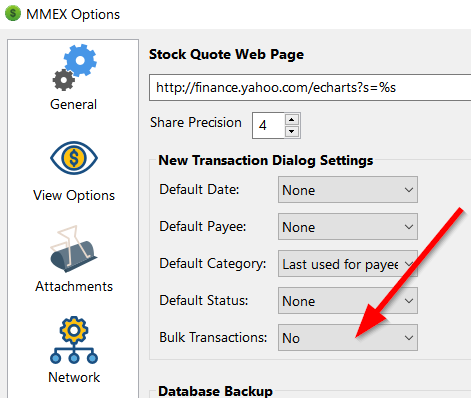Open the Default Status dropdown
This screenshot has height=398, width=471.
point(348,301)
